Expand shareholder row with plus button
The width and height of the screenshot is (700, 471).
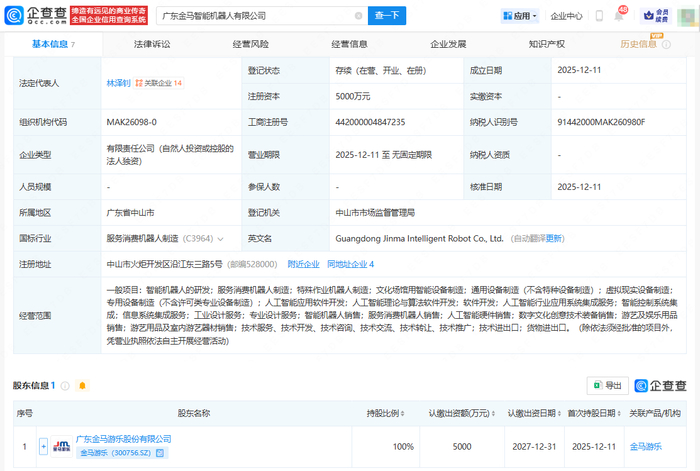coord(43,446)
